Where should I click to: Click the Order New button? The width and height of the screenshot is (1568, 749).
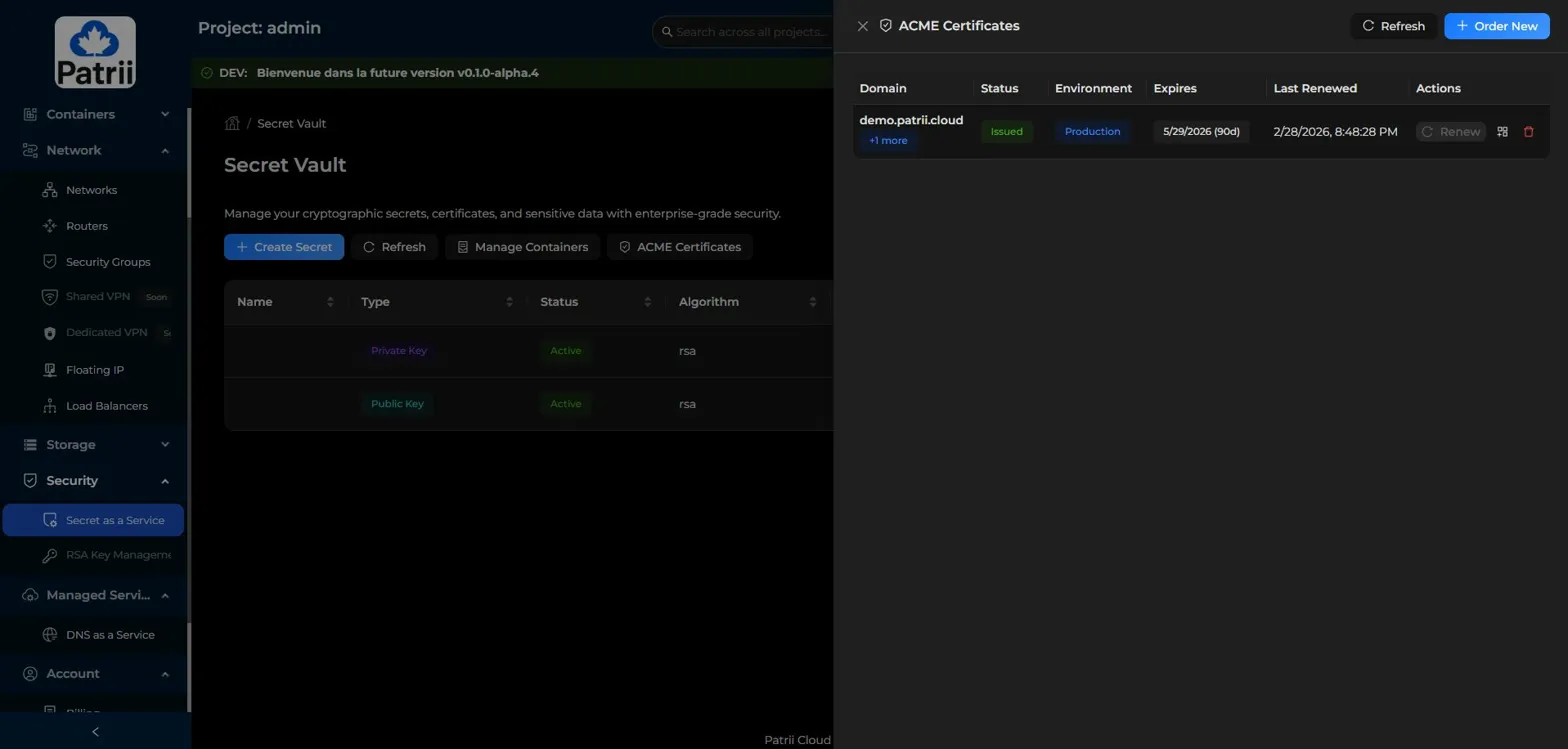tap(1496, 26)
